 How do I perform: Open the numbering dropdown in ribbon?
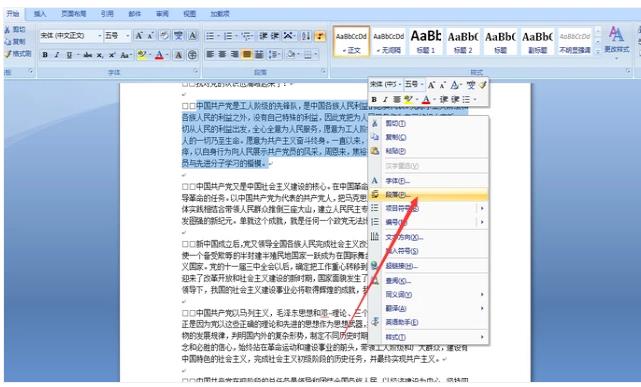(236, 36)
